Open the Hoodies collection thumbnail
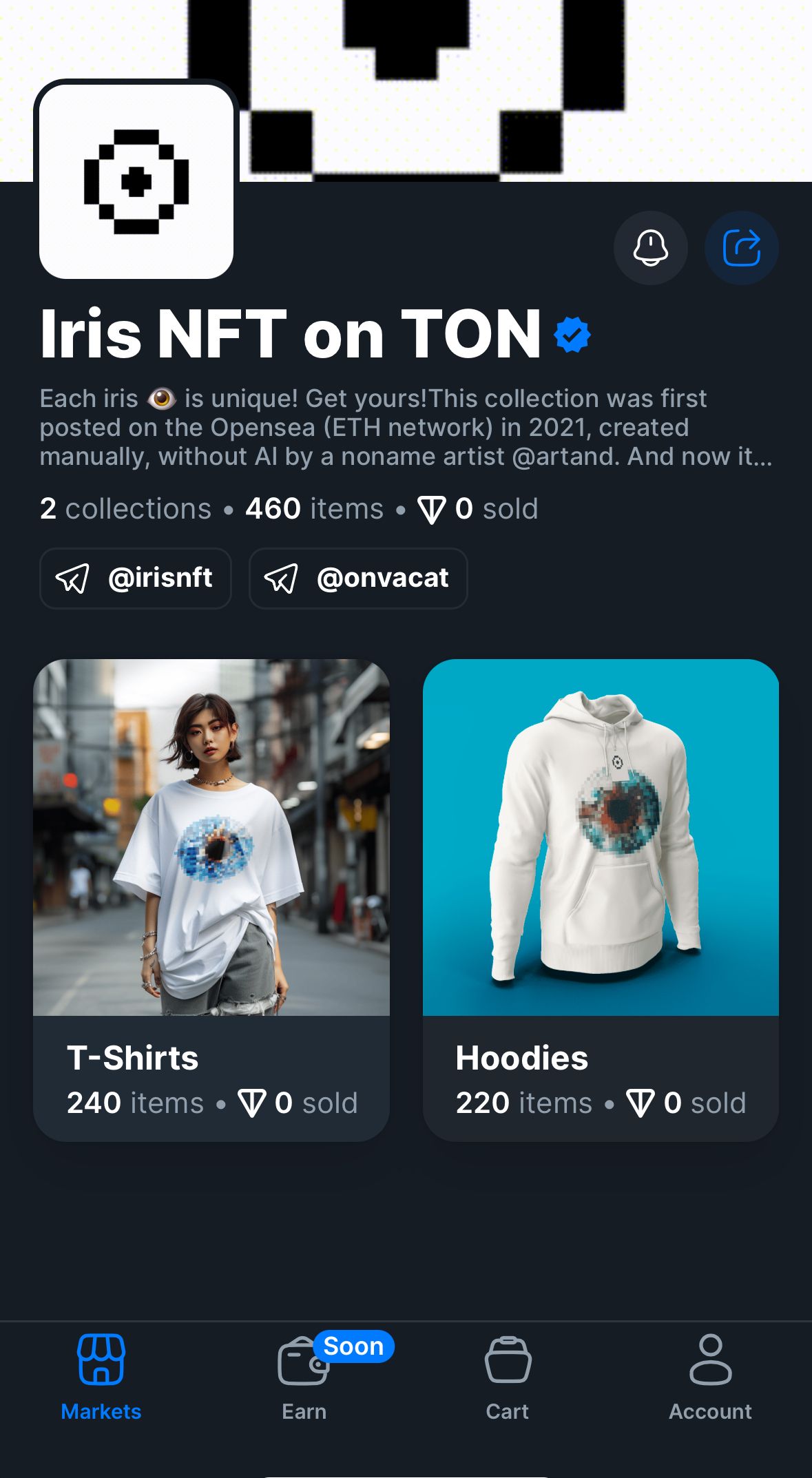 (x=601, y=837)
